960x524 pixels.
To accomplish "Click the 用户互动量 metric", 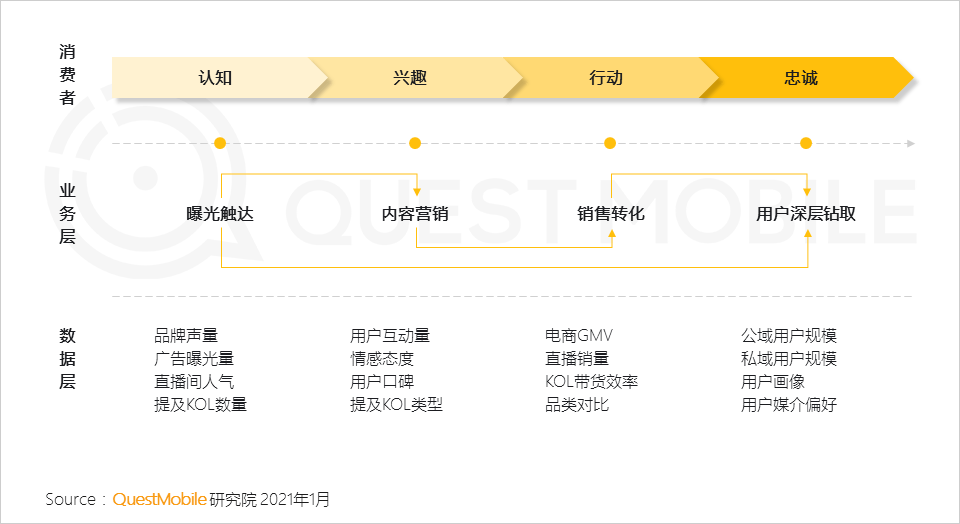I will click(x=390, y=335).
